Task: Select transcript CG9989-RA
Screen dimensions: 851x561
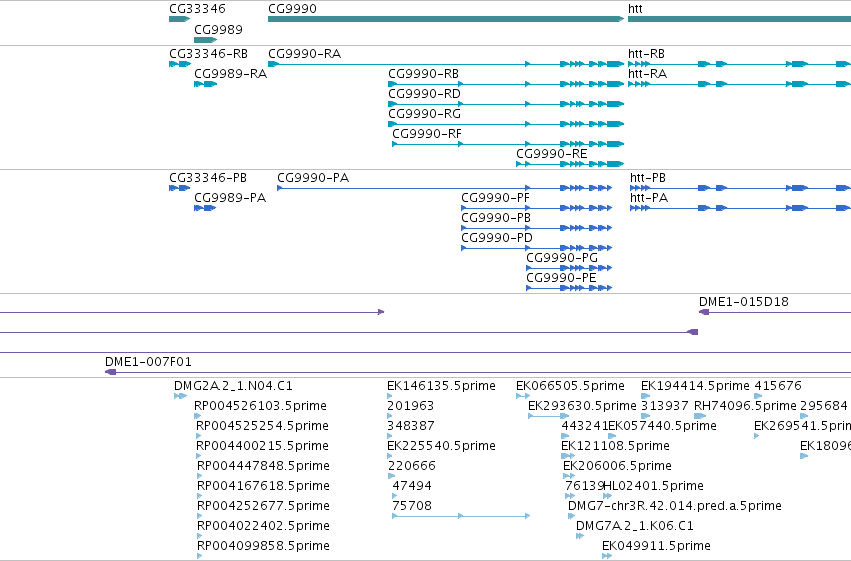Action: [x=231, y=74]
